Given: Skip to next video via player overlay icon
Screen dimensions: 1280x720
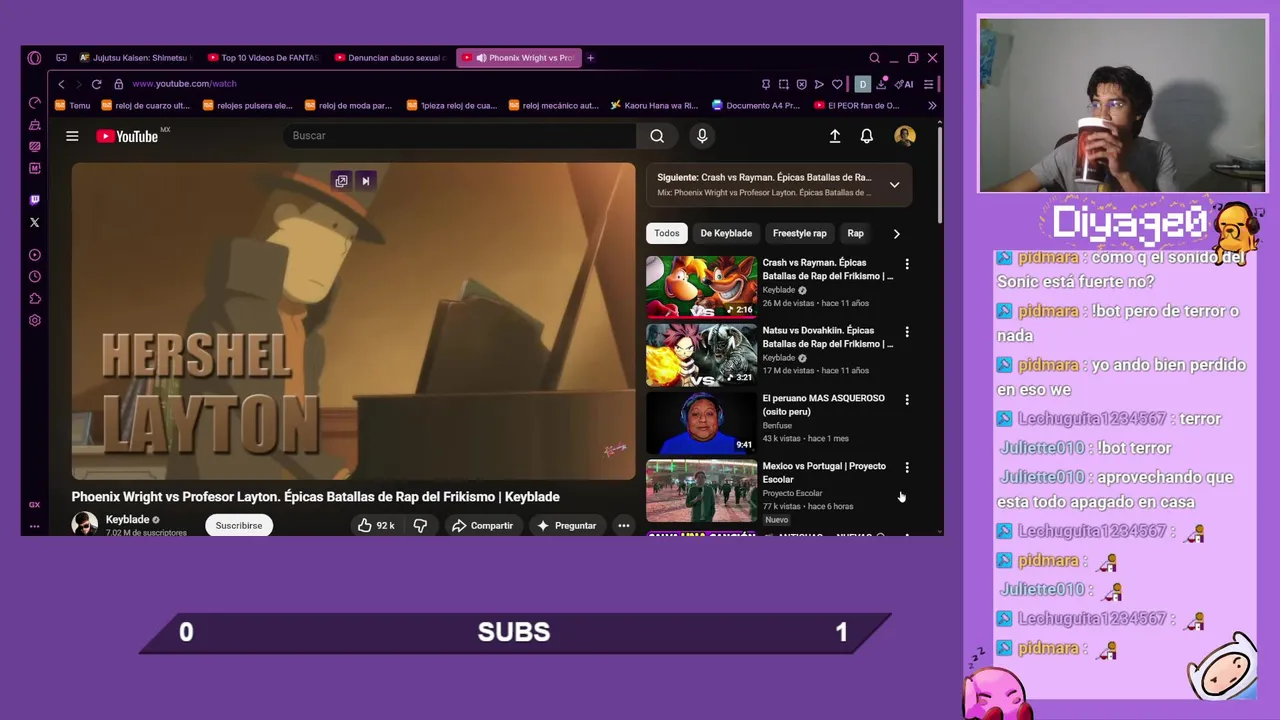Looking at the screenshot, I should (x=365, y=181).
